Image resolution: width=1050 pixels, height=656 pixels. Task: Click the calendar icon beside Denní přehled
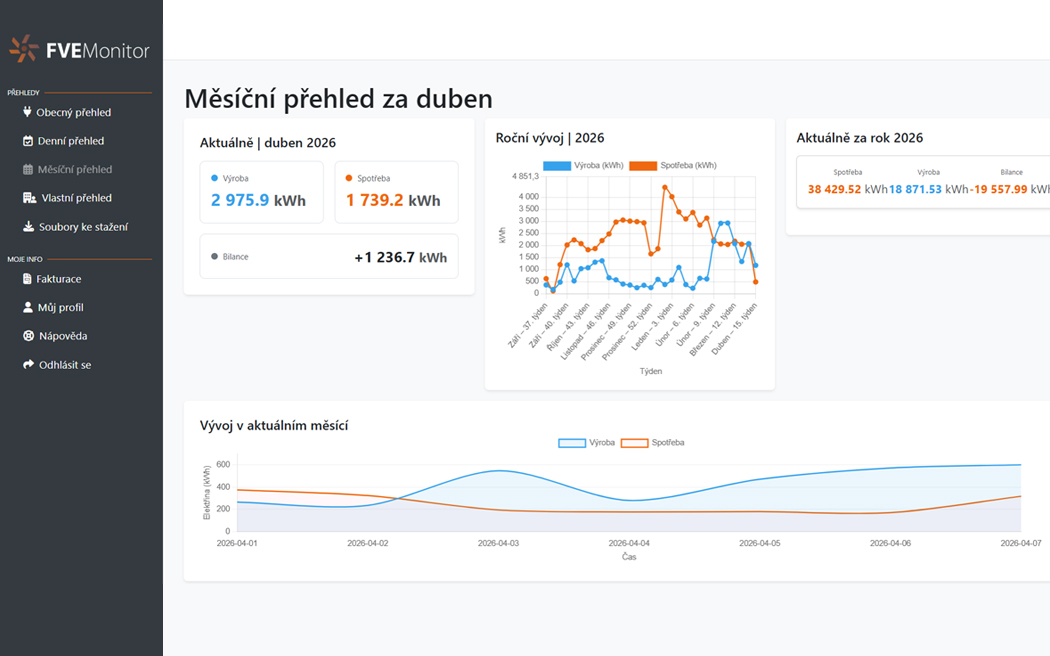pos(28,141)
